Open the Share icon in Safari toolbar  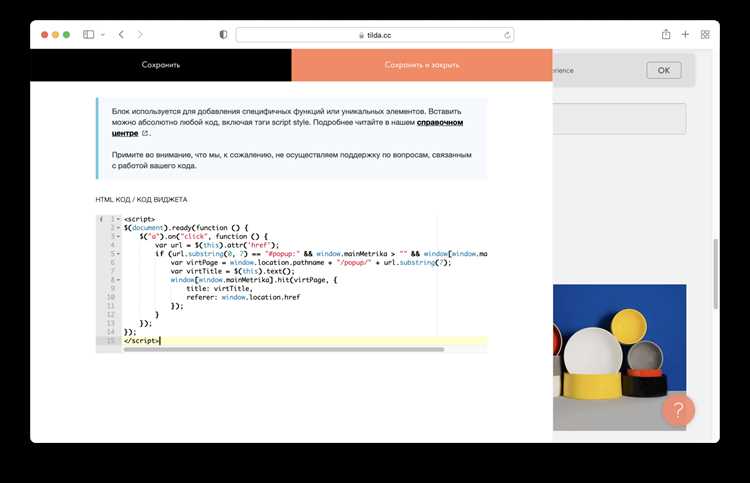pos(666,34)
